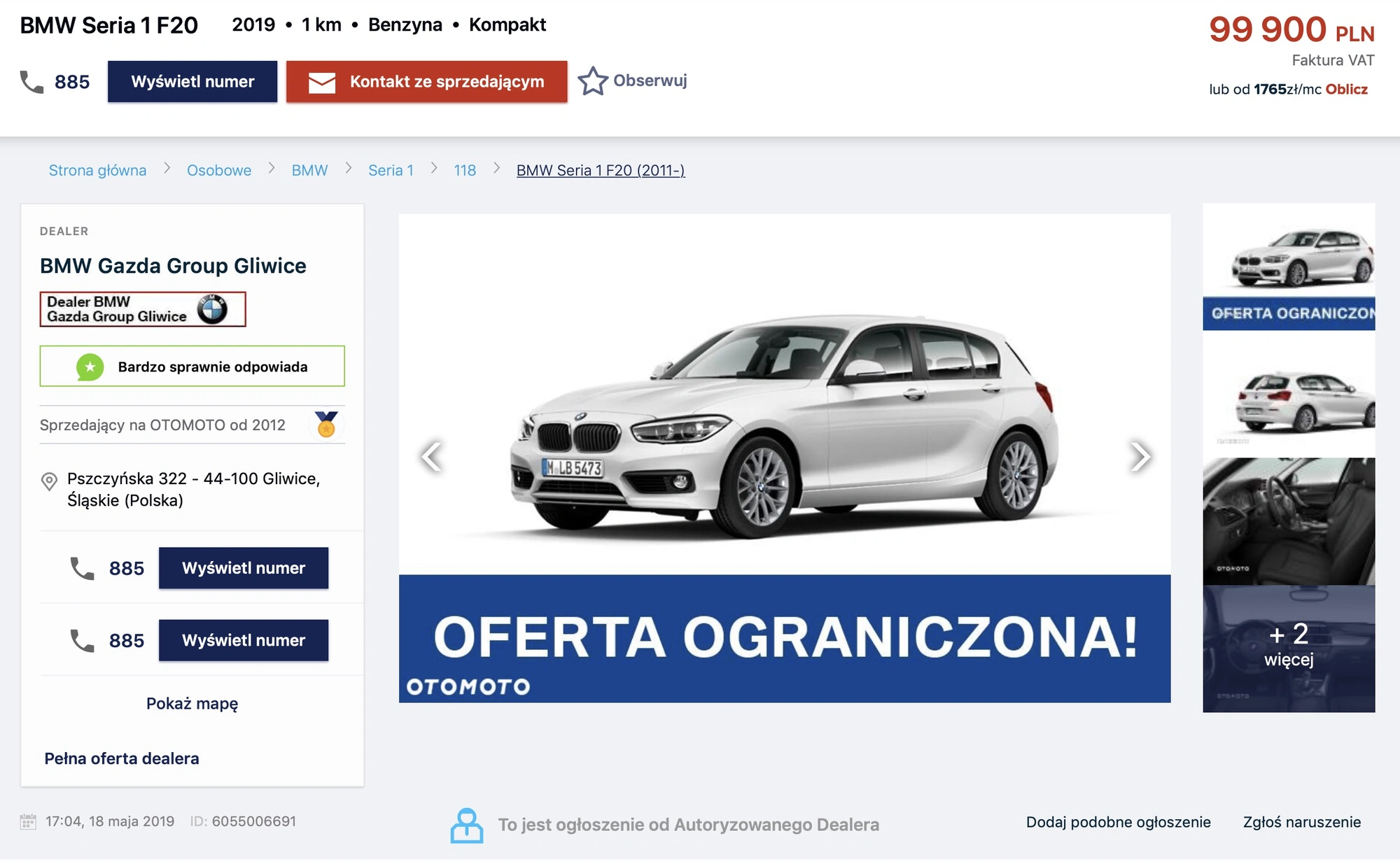Open Oblicz financing calculator link

click(x=1346, y=90)
